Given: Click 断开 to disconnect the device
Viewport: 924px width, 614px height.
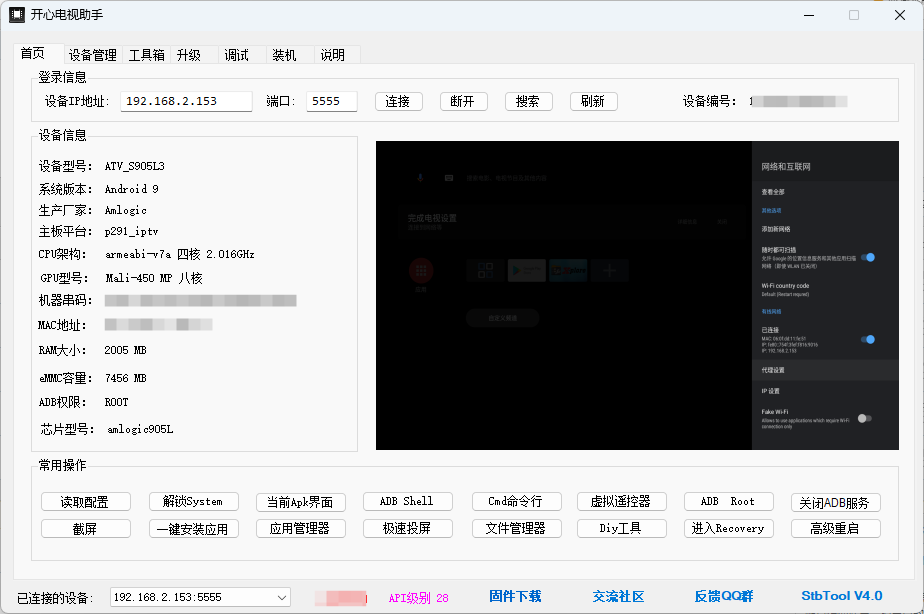Looking at the screenshot, I should click(x=463, y=101).
